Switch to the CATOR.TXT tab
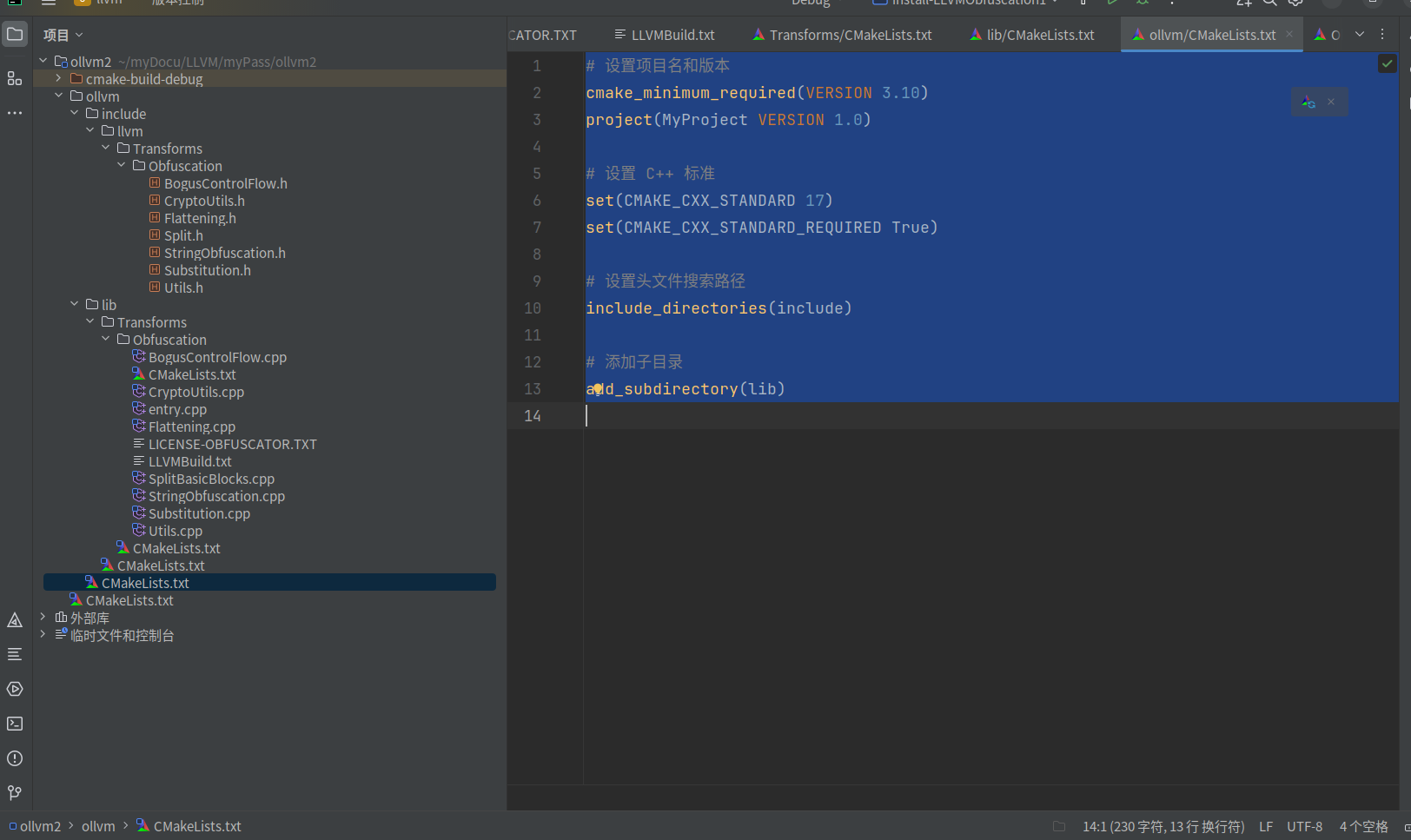The image size is (1411, 840). coord(543,35)
